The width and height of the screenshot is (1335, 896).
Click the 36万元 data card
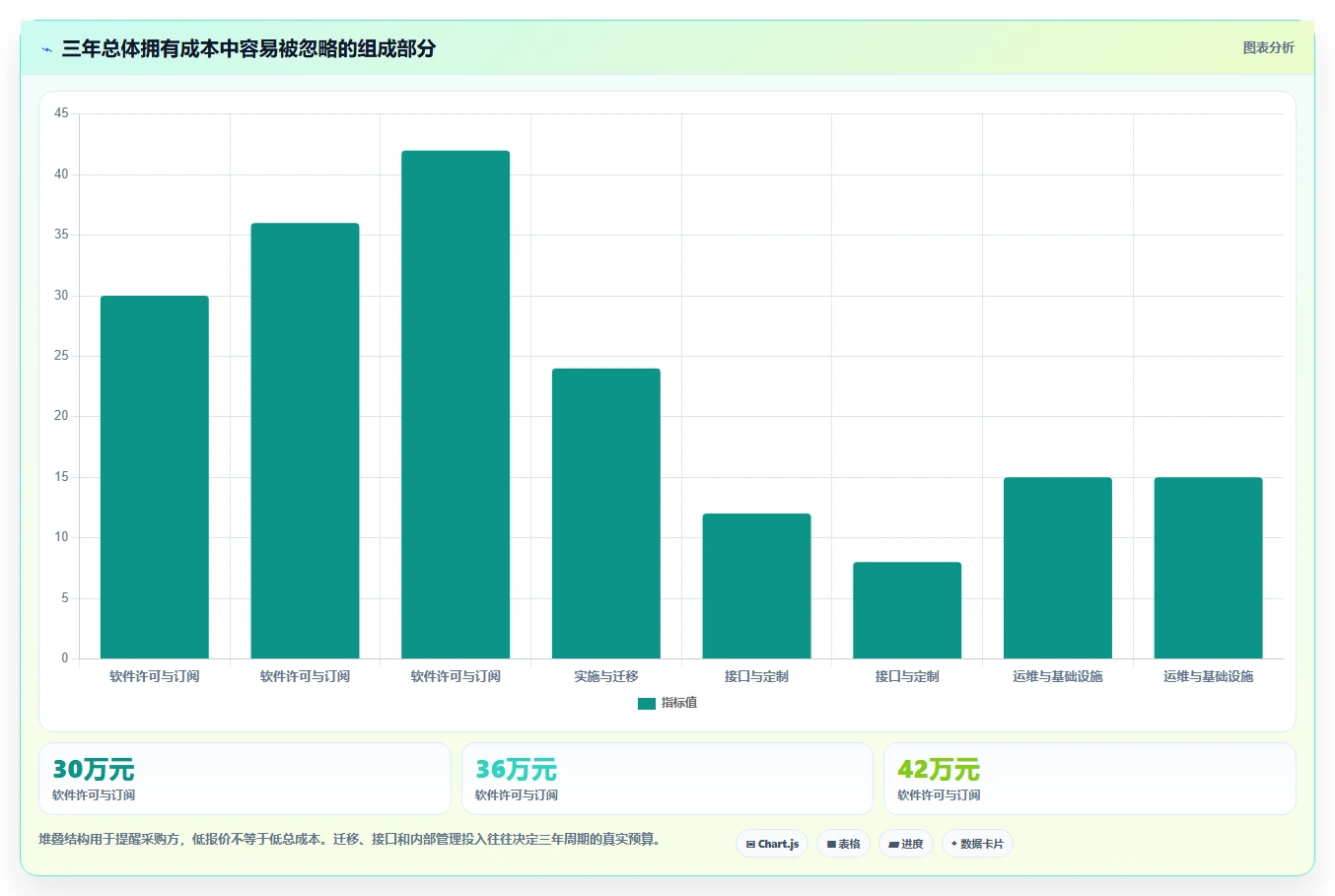667,779
